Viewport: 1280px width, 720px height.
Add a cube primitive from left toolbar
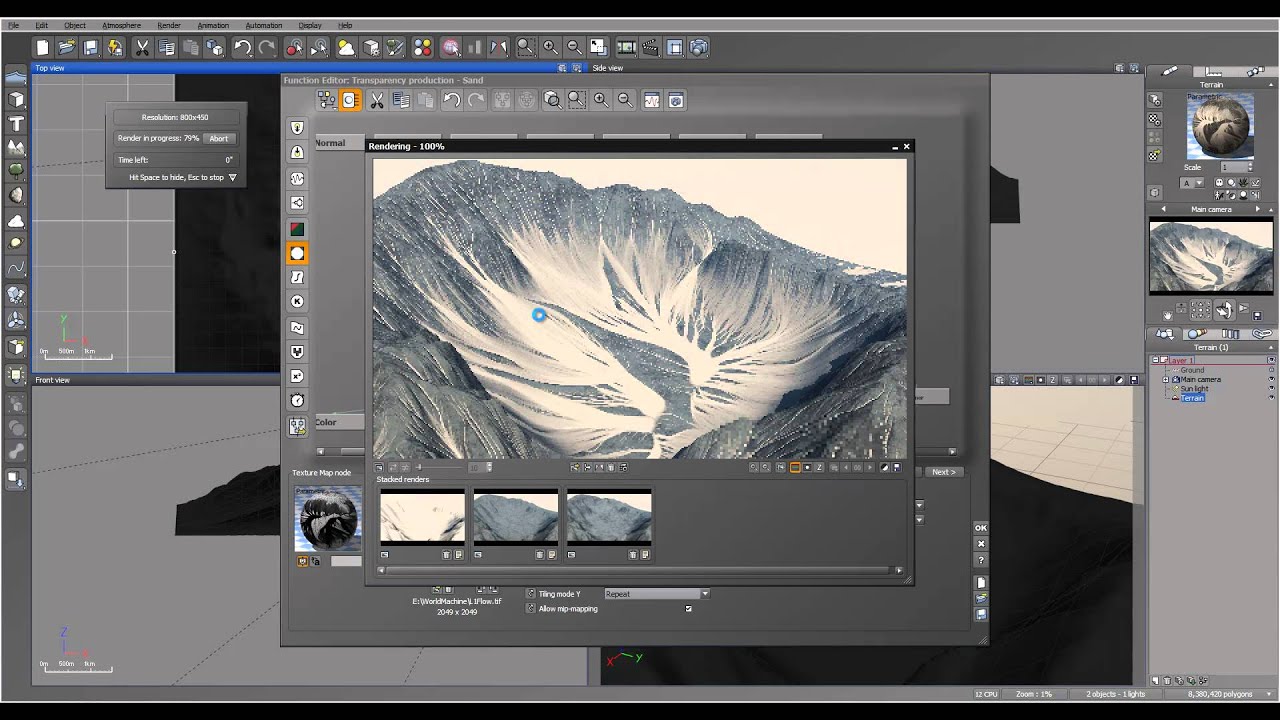16,100
